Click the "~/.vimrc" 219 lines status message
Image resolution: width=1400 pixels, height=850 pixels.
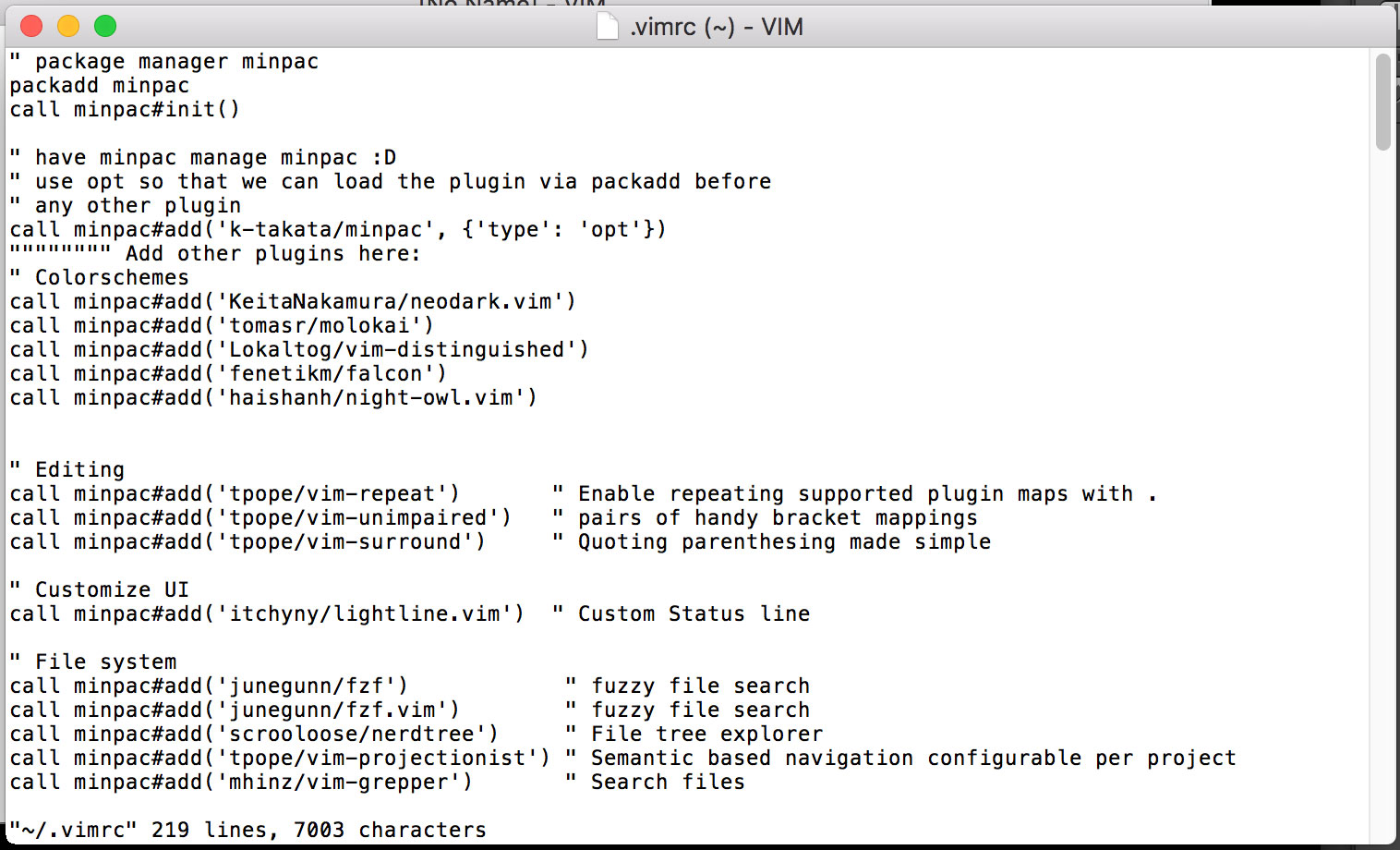pyautogui.click(x=247, y=831)
